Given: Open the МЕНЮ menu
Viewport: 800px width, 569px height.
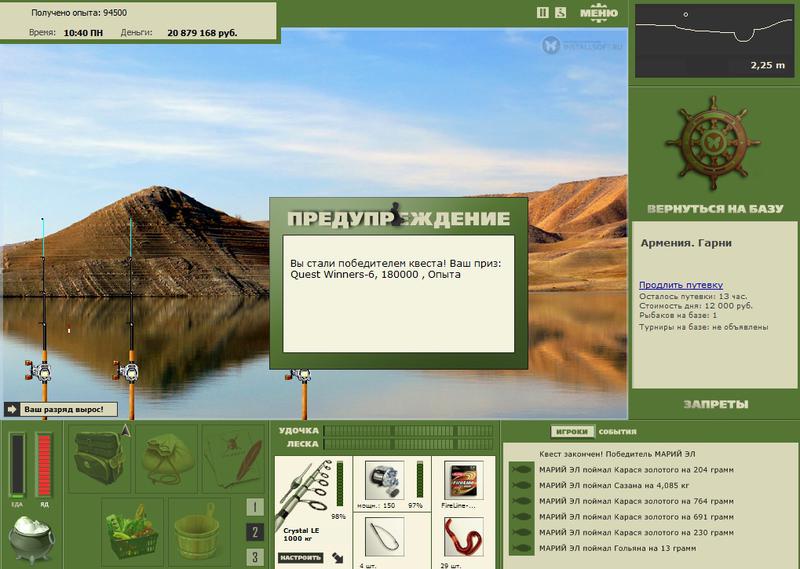Looking at the screenshot, I should [599, 13].
